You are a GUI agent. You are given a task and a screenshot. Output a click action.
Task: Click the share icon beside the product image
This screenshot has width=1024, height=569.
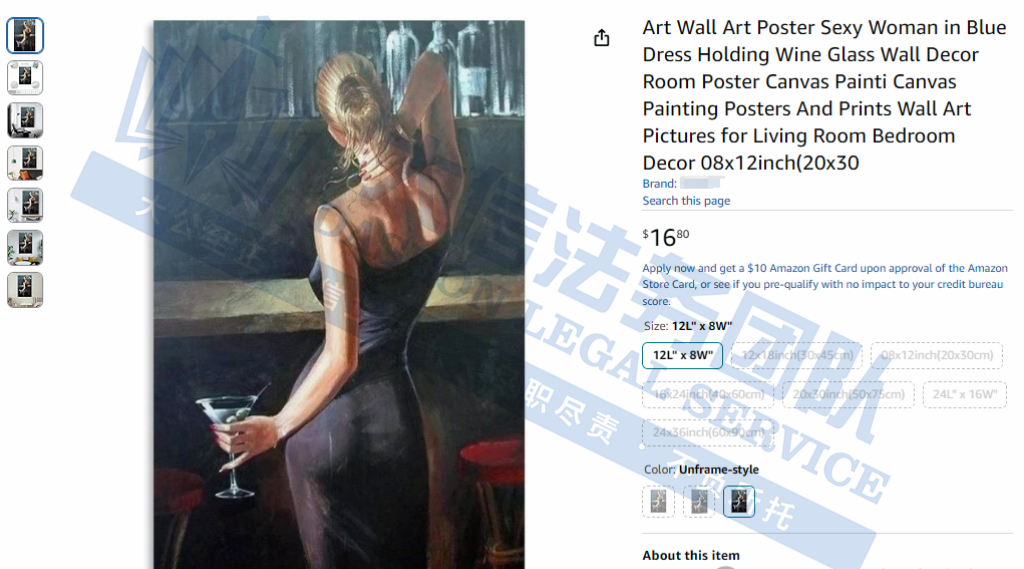tap(601, 38)
